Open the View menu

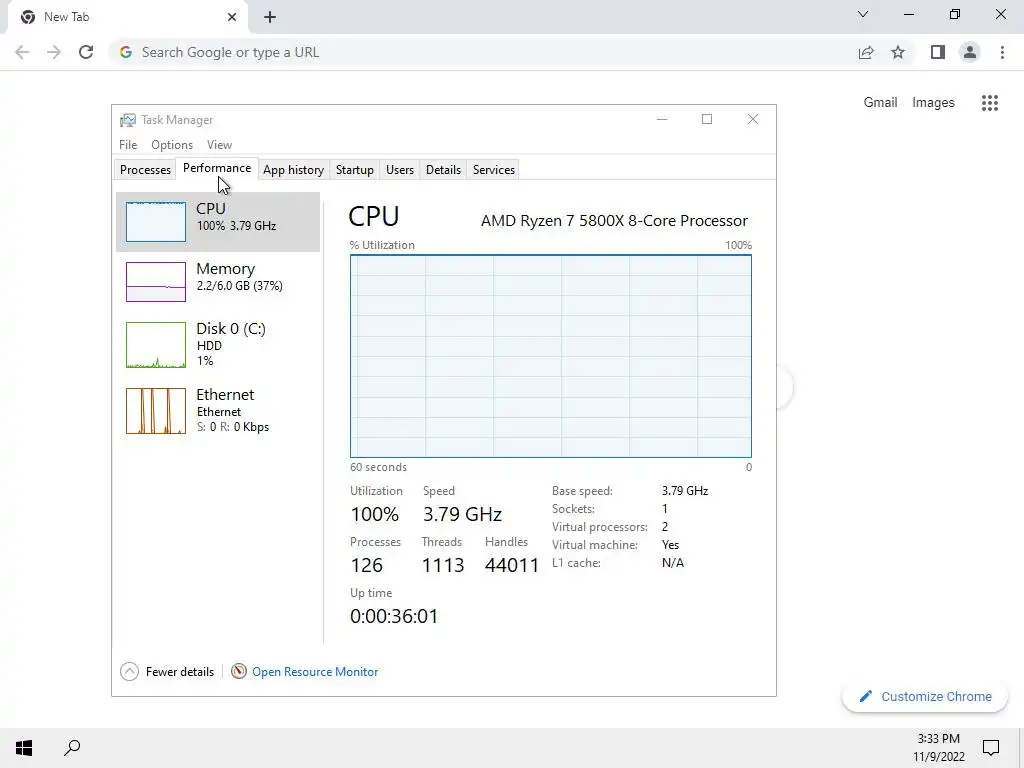pyautogui.click(x=219, y=145)
